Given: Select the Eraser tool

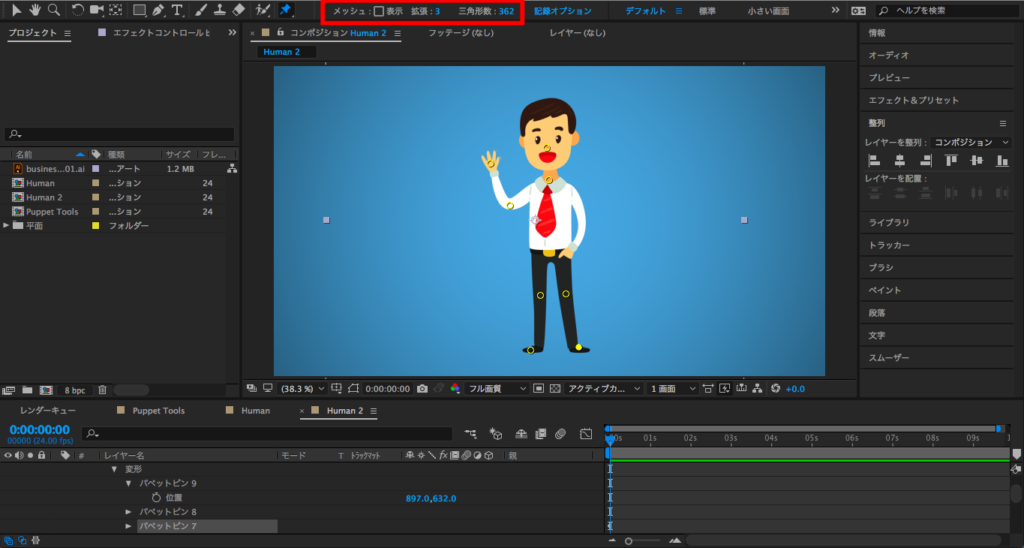Looking at the screenshot, I should (x=238, y=10).
